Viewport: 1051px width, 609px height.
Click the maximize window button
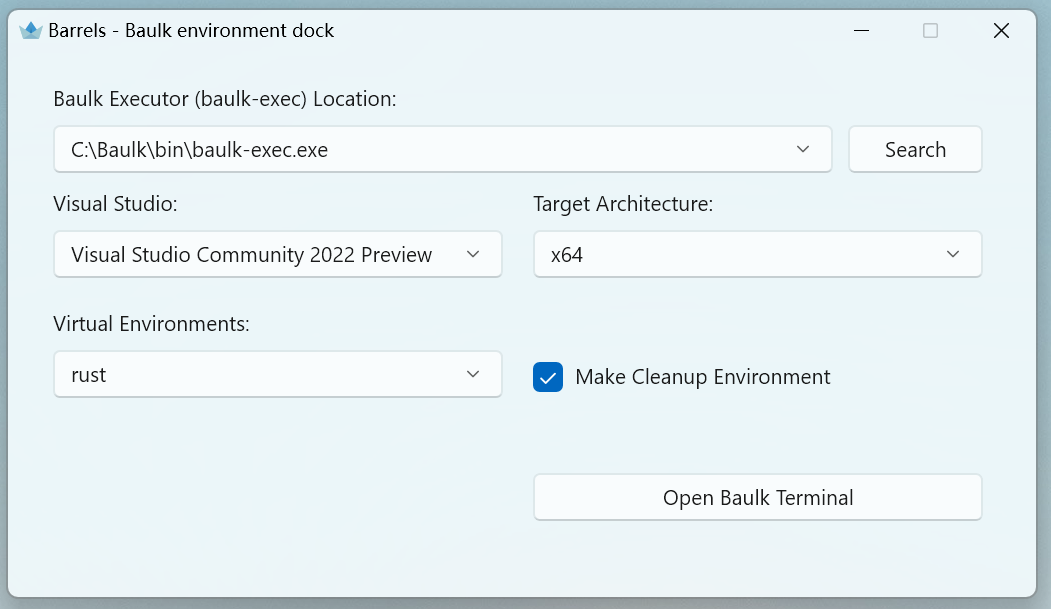pyautogui.click(x=930, y=31)
